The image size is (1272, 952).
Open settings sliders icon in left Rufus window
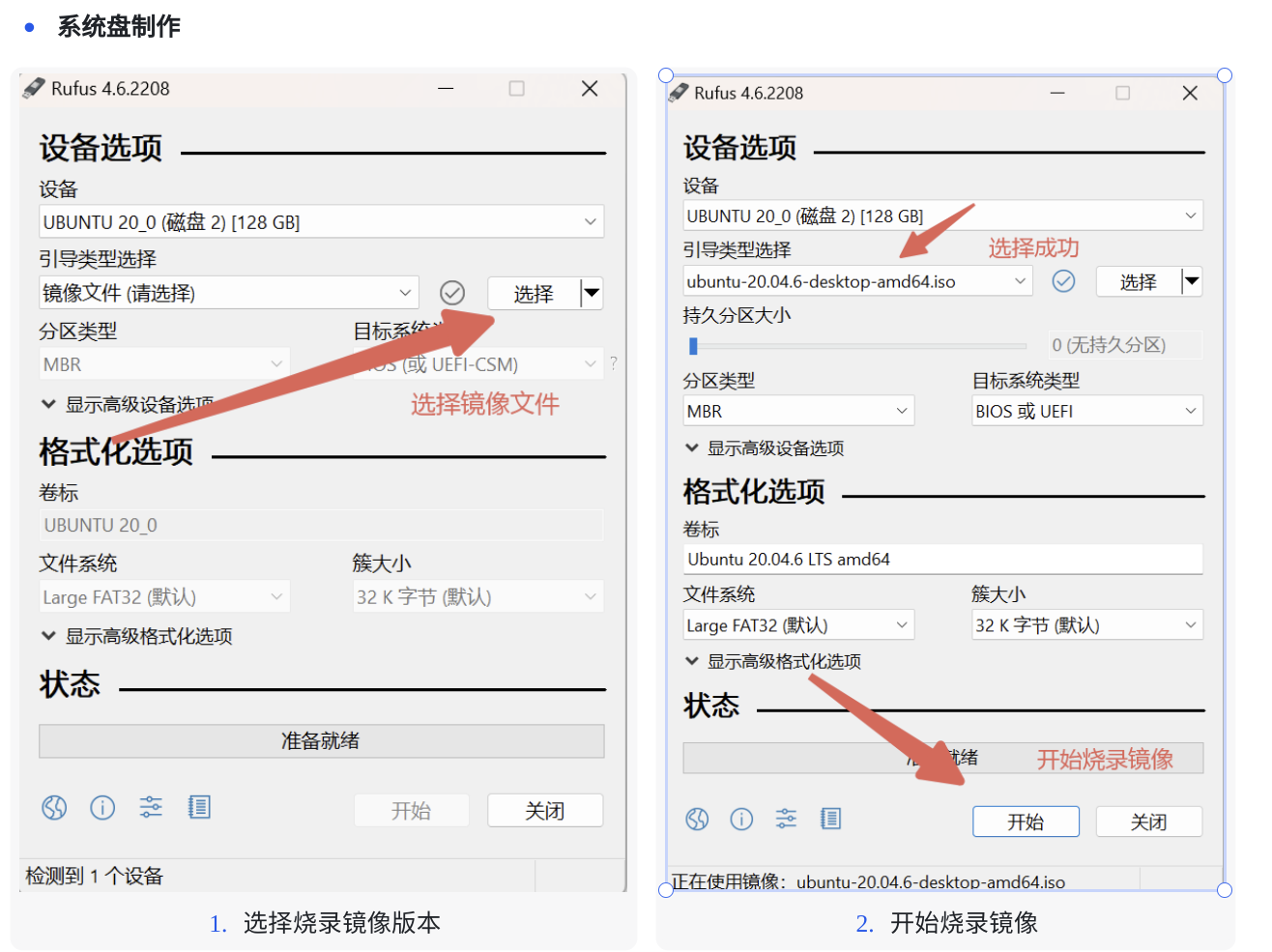pos(151,807)
